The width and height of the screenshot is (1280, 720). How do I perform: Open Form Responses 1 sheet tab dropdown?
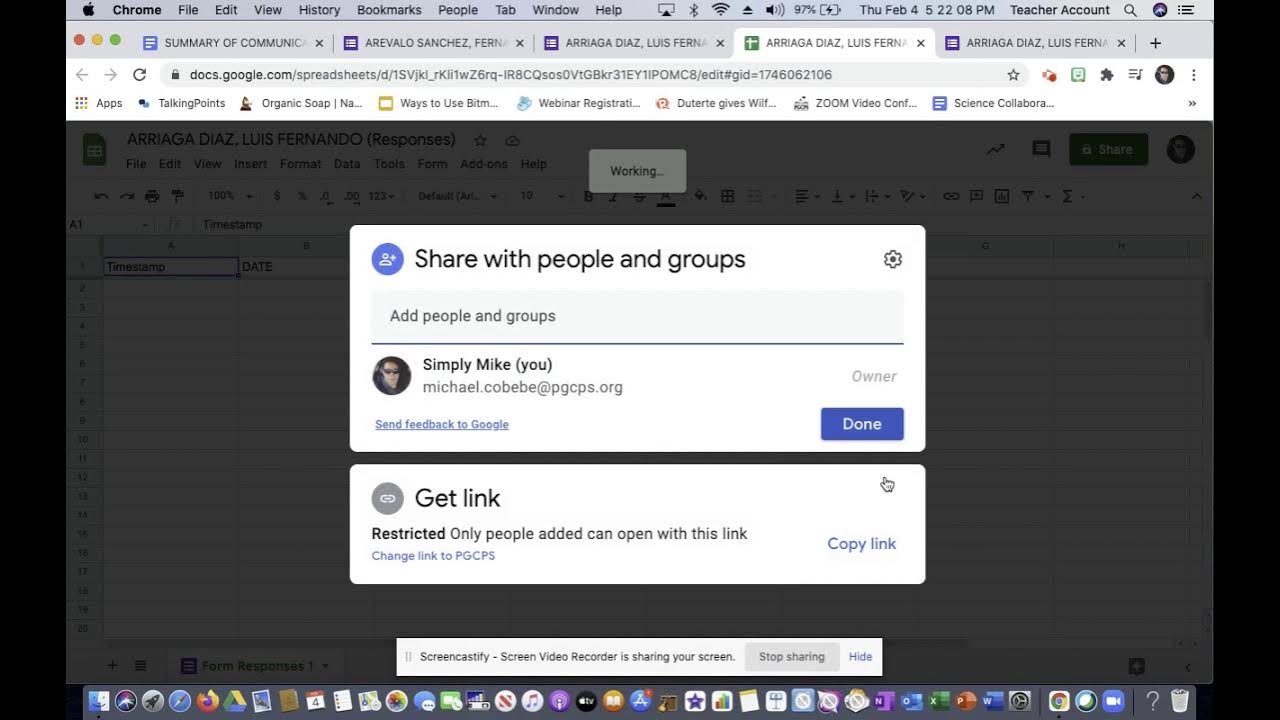click(325, 666)
